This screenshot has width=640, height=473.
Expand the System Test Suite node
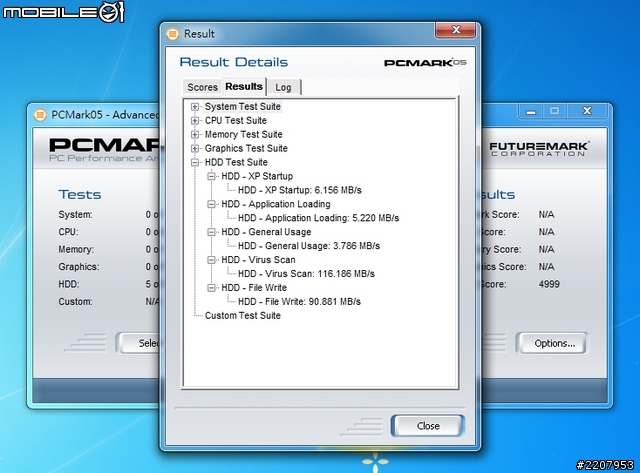tap(195, 107)
